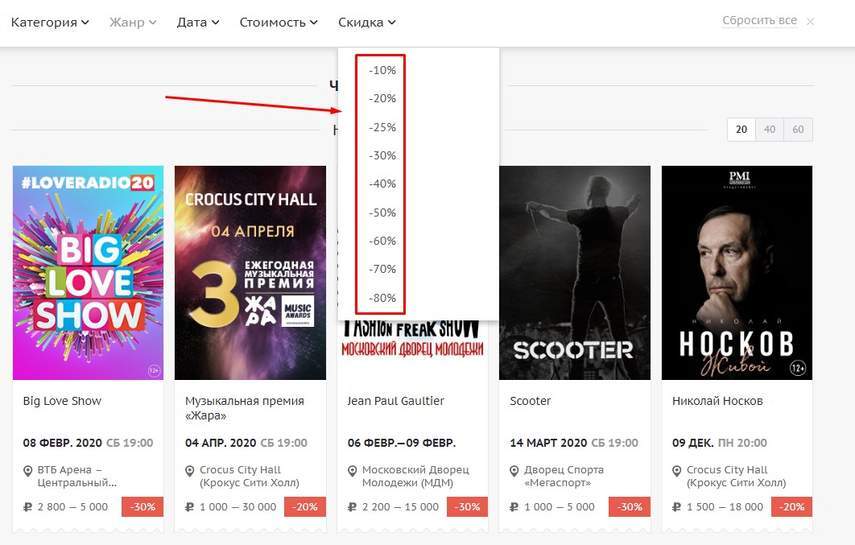Click location pin icon for Дворец Спорта Мегаспорт

click(x=516, y=470)
